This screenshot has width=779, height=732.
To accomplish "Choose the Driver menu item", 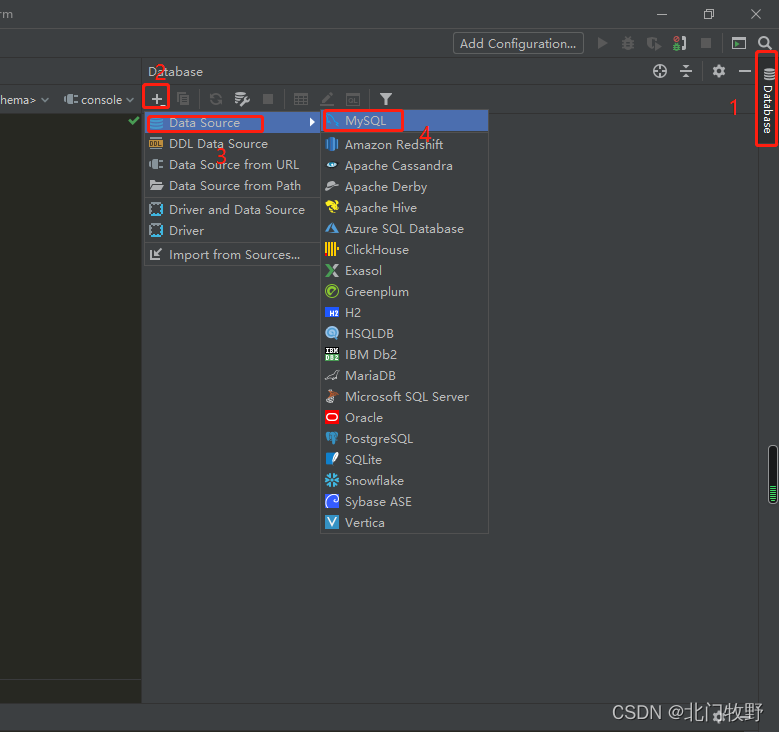I will pos(233,231).
